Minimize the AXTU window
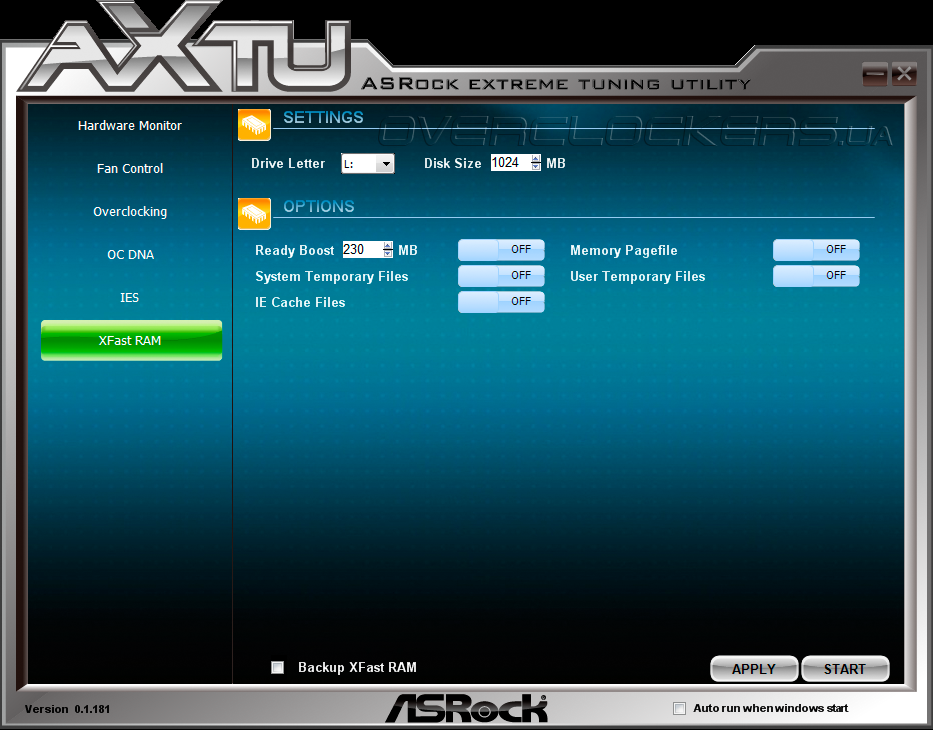This screenshot has width=933, height=730. (x=875, y=74)
